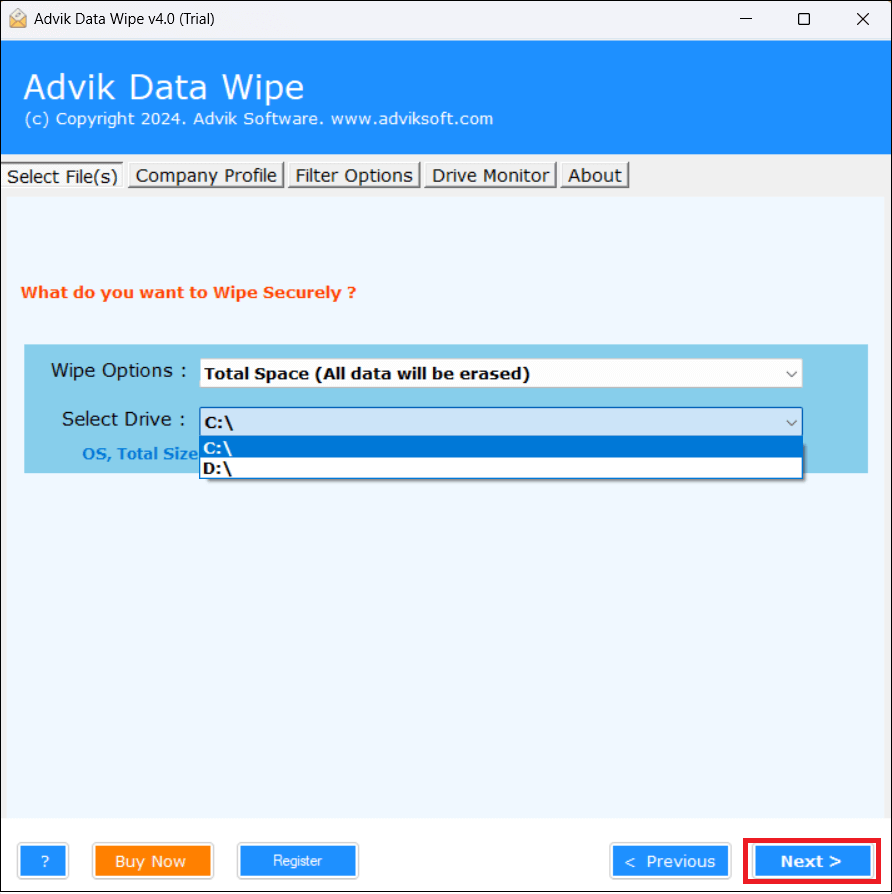The image size is (892, 894).
Task: Go to the Filter Options tab
Action: pos(354,176)
